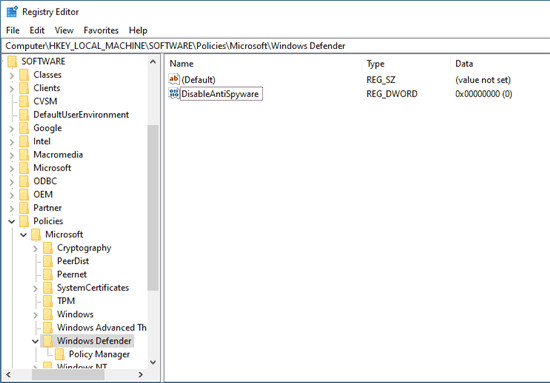
Task: Click the 0x00000000 (0) data cell
Action: [x=484, y=94]
